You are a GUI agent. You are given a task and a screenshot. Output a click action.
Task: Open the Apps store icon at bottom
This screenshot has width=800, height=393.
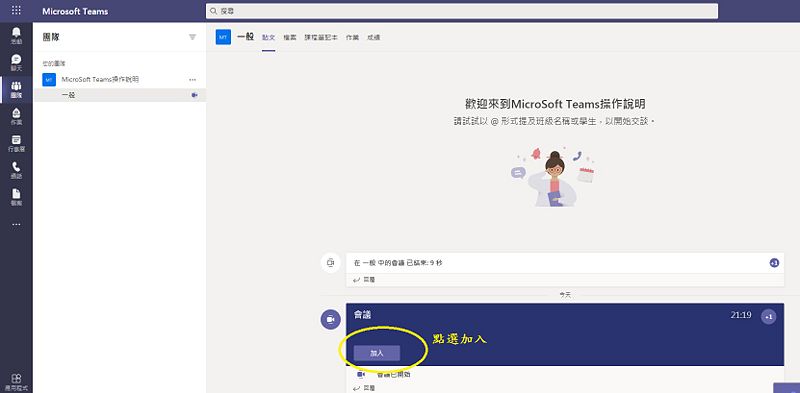(16, 382)
